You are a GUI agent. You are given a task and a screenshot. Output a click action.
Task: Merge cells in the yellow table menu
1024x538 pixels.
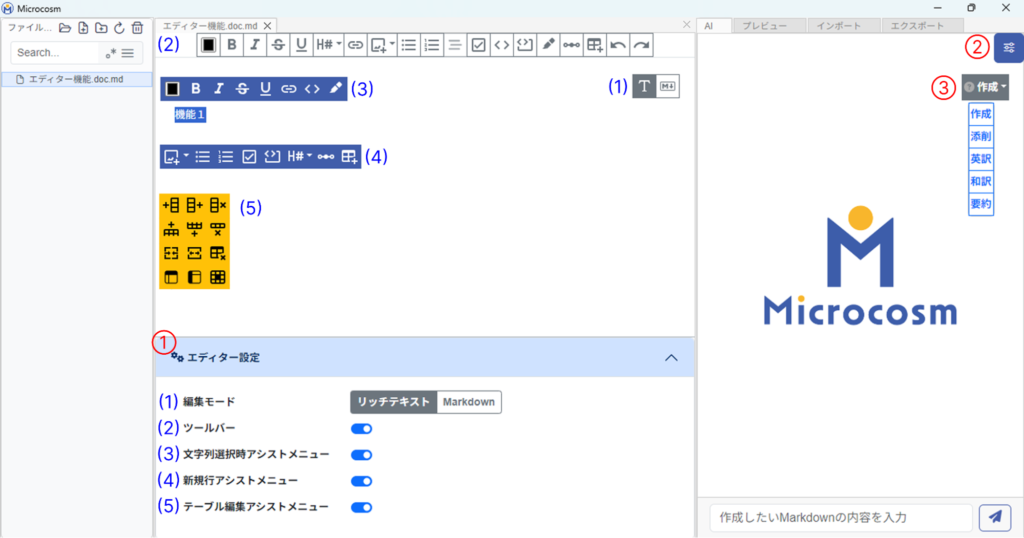coord(171,253)
